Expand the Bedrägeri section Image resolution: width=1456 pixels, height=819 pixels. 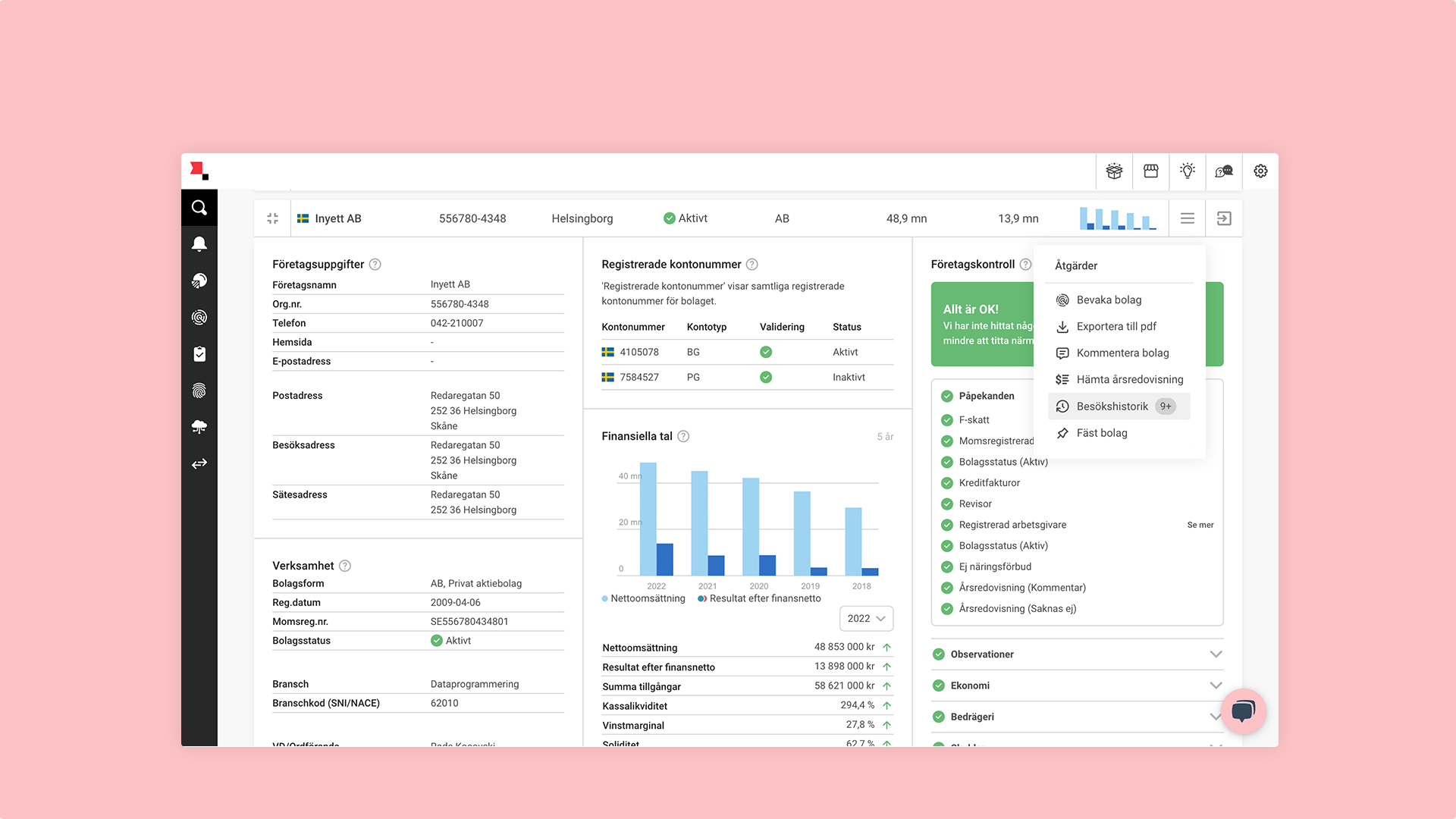point(1077,717)
